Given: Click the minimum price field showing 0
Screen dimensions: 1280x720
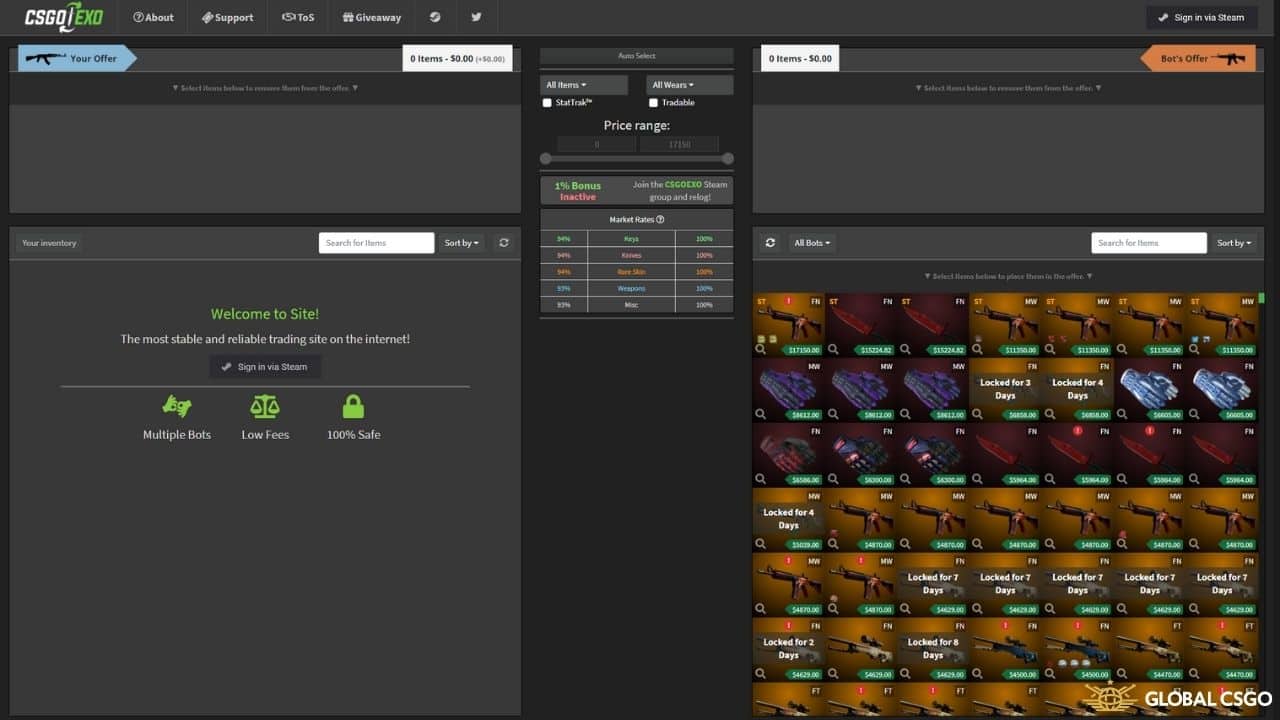Looking at the screenshot, I should pos(597,145).
